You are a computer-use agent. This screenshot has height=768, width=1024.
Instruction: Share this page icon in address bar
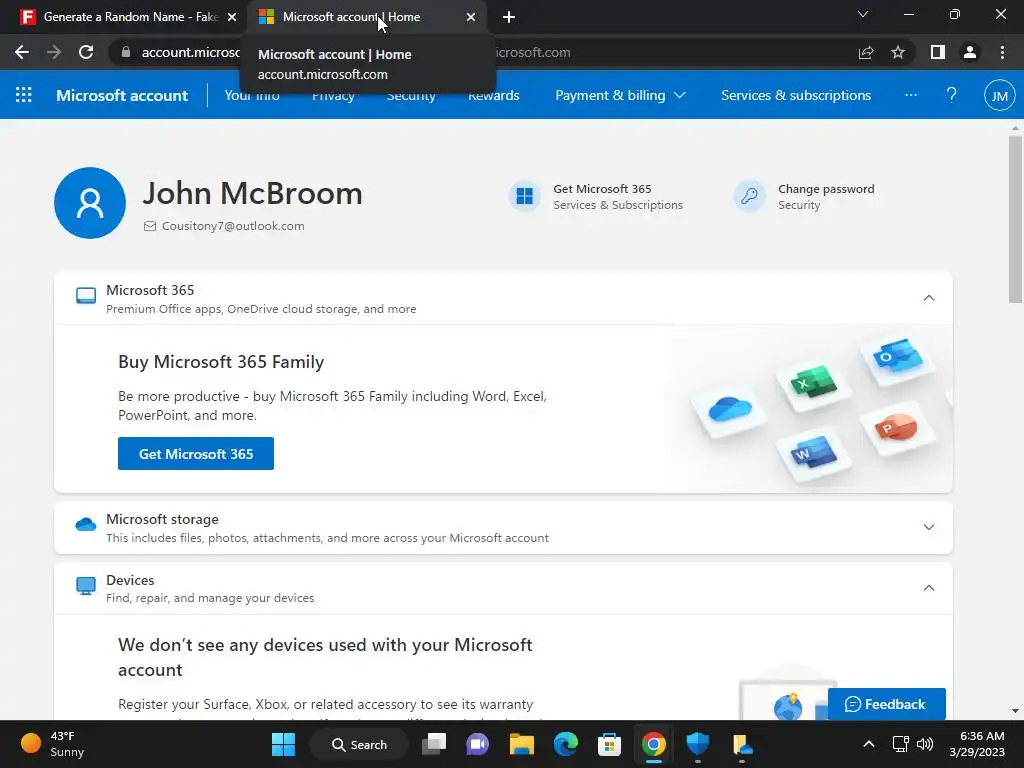[866, 52]
